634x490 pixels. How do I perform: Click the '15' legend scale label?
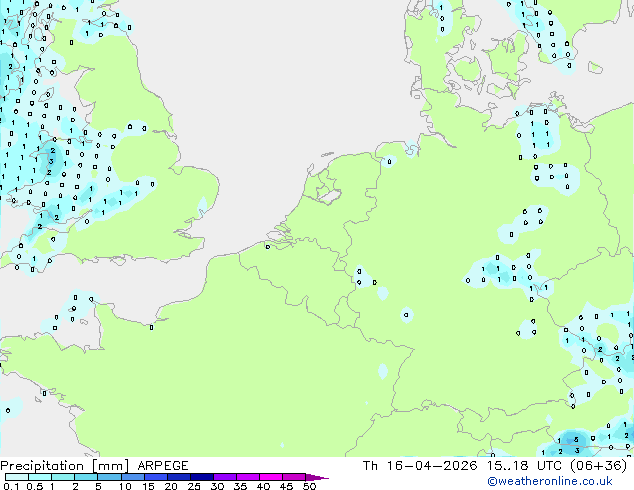click(148, 486)
